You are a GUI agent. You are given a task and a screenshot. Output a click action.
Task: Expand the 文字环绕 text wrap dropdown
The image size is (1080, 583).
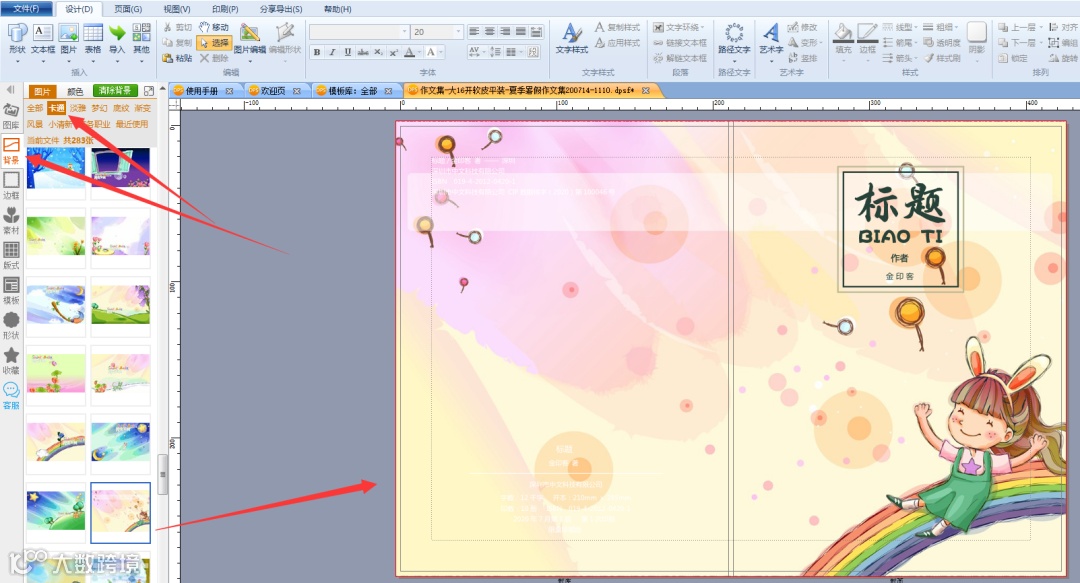[x=703, y=28]
